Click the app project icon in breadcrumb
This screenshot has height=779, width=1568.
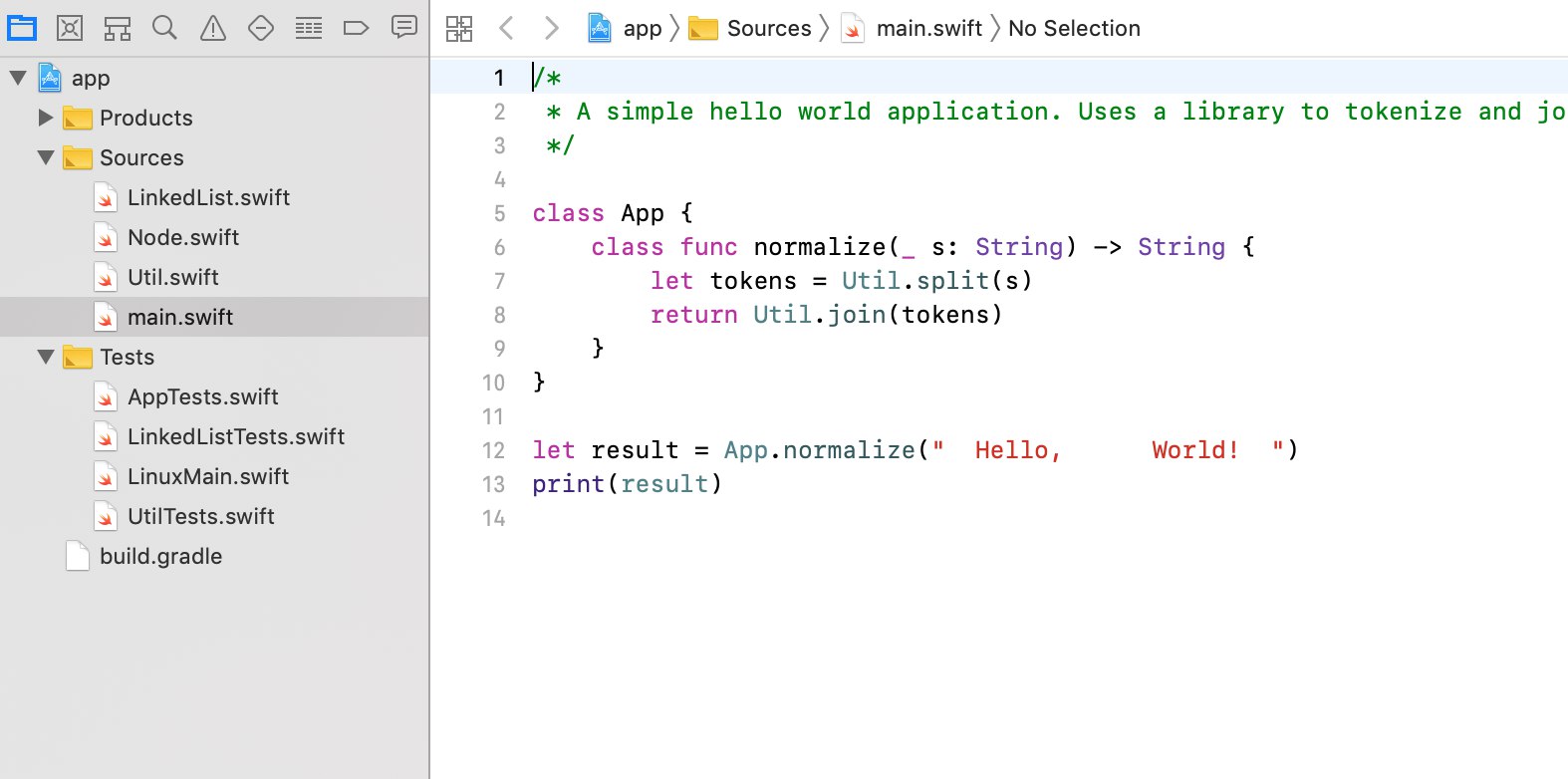600,28
